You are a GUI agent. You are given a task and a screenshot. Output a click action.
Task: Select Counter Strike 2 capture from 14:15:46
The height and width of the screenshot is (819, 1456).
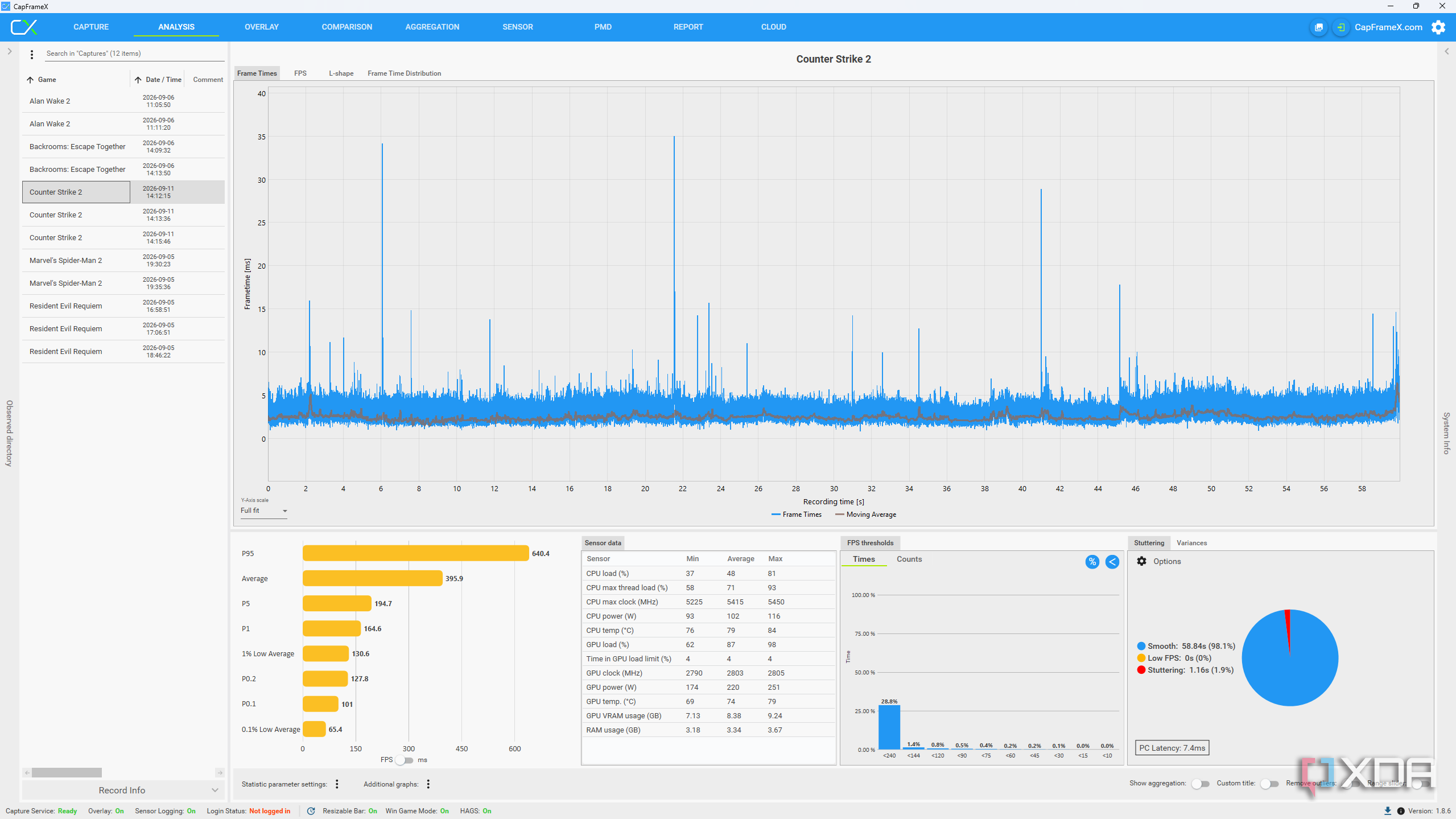123,238
